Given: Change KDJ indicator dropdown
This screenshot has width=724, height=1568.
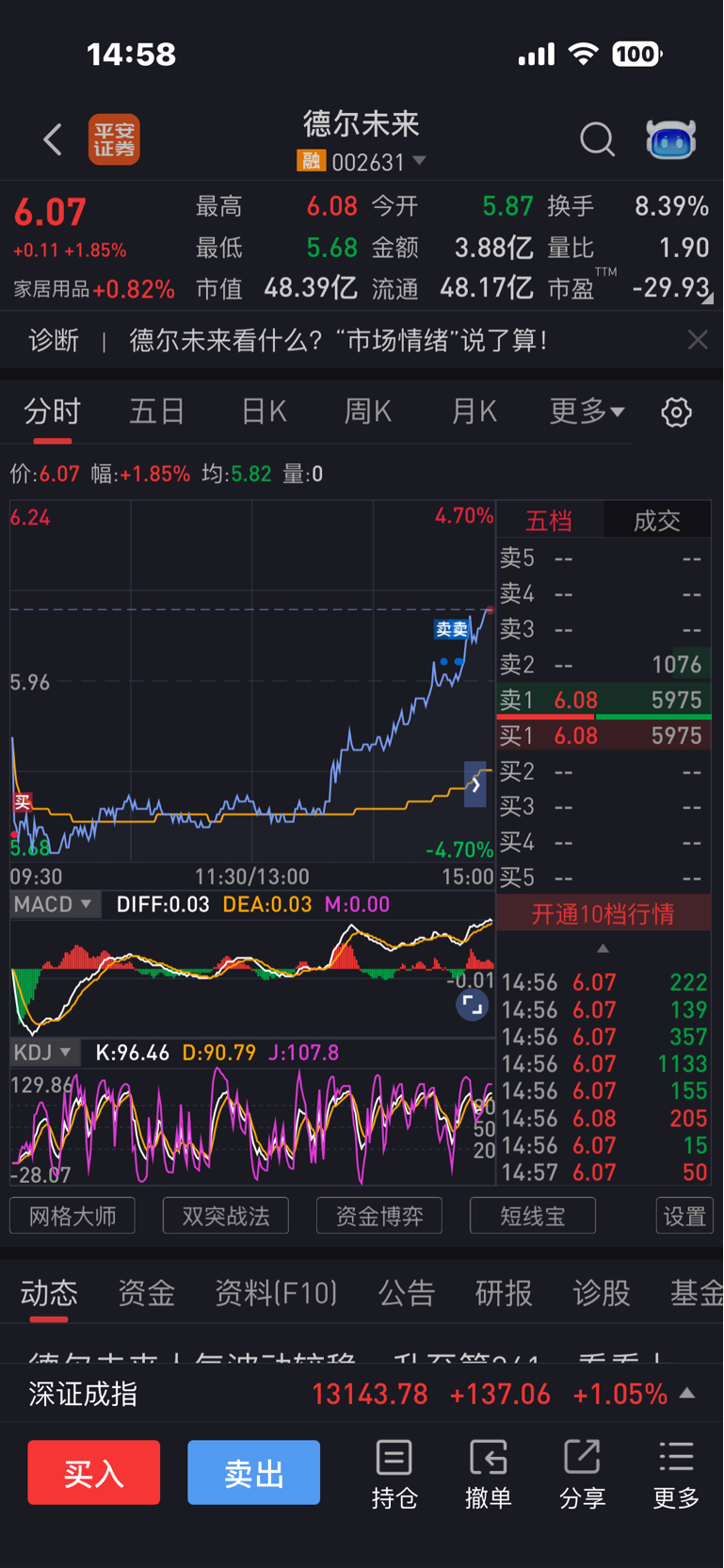Looking at the screenshot, I should pos(43,1052).
